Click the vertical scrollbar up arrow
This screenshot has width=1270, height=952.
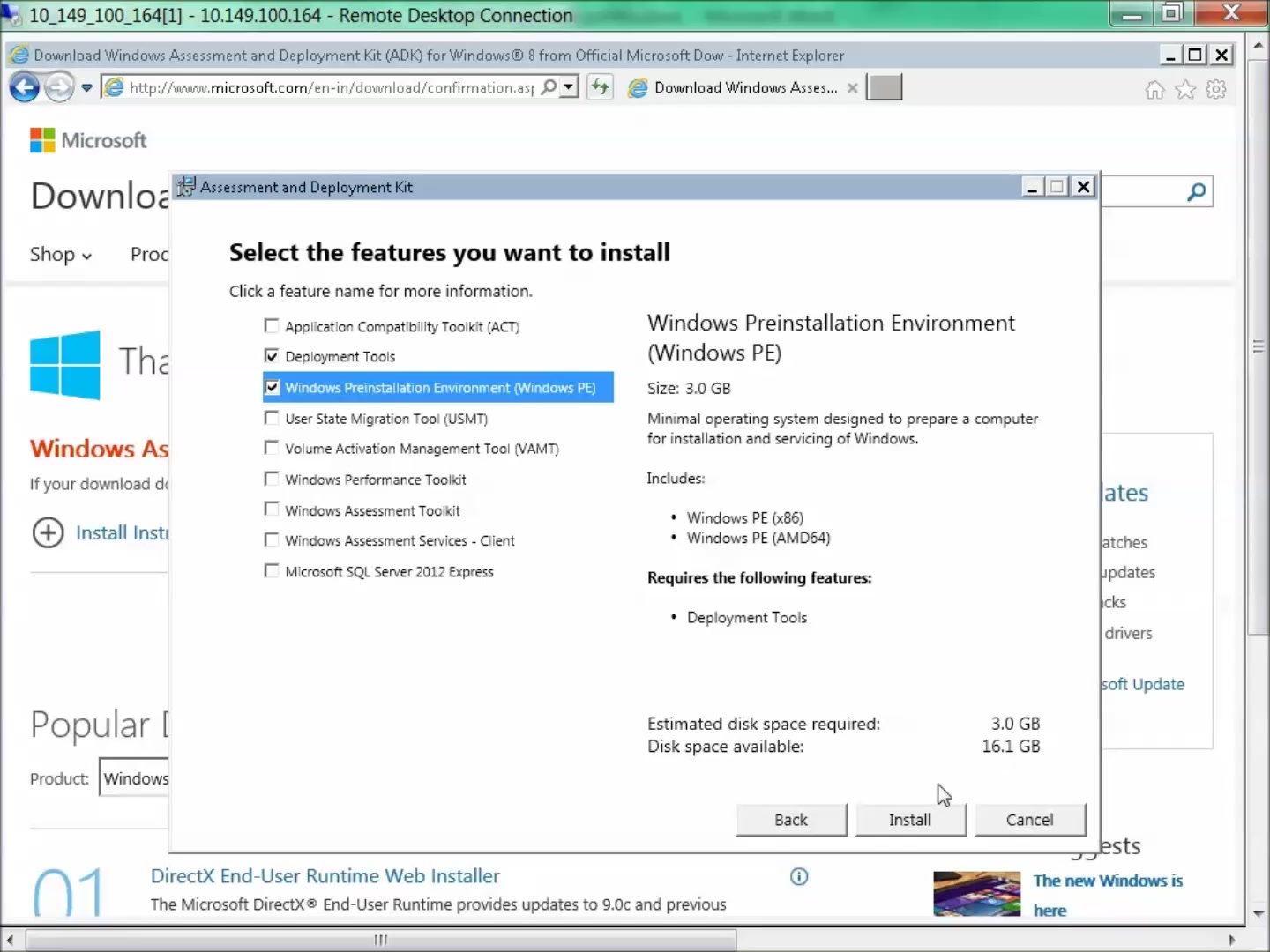pyautogui.click(x=1259, y=43)
